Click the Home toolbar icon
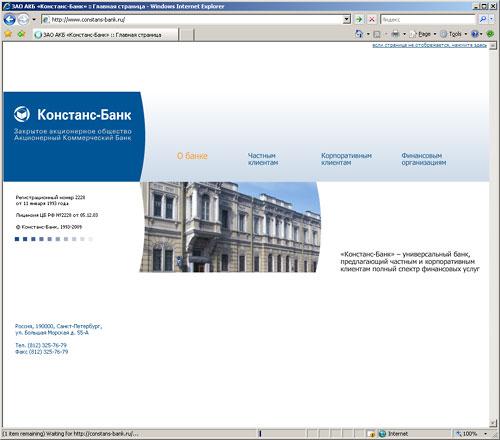500x440 pixels. pyautogui.click(x=359, y=34)
